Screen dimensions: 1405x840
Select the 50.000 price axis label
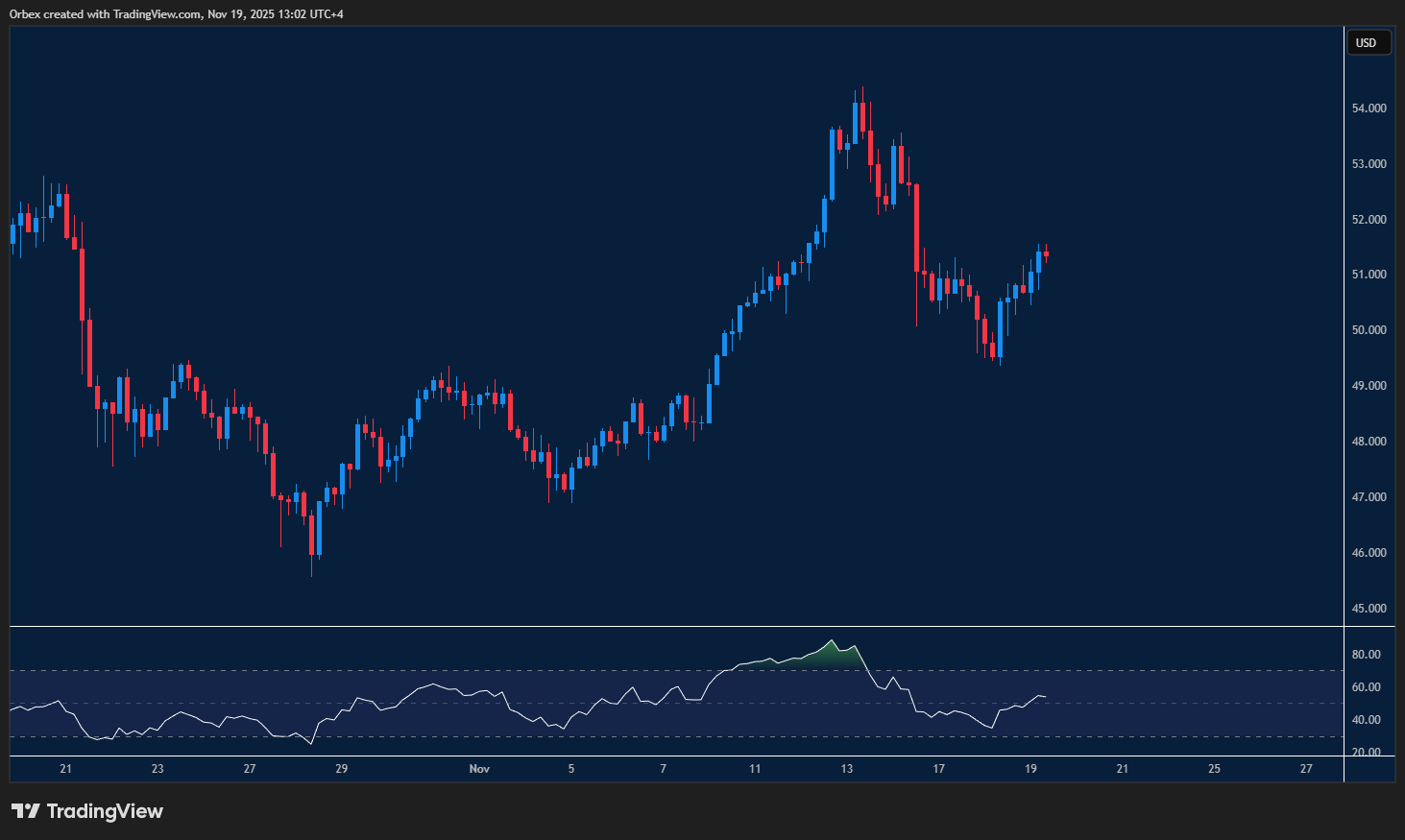1369,330
